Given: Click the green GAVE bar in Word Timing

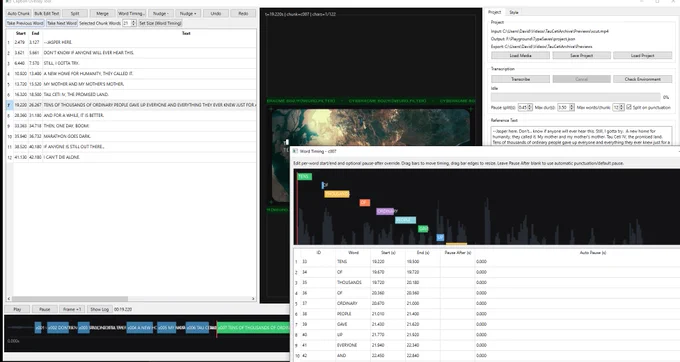Looking at the screenshot, I should pyautogui.click(x=423, y=228).
